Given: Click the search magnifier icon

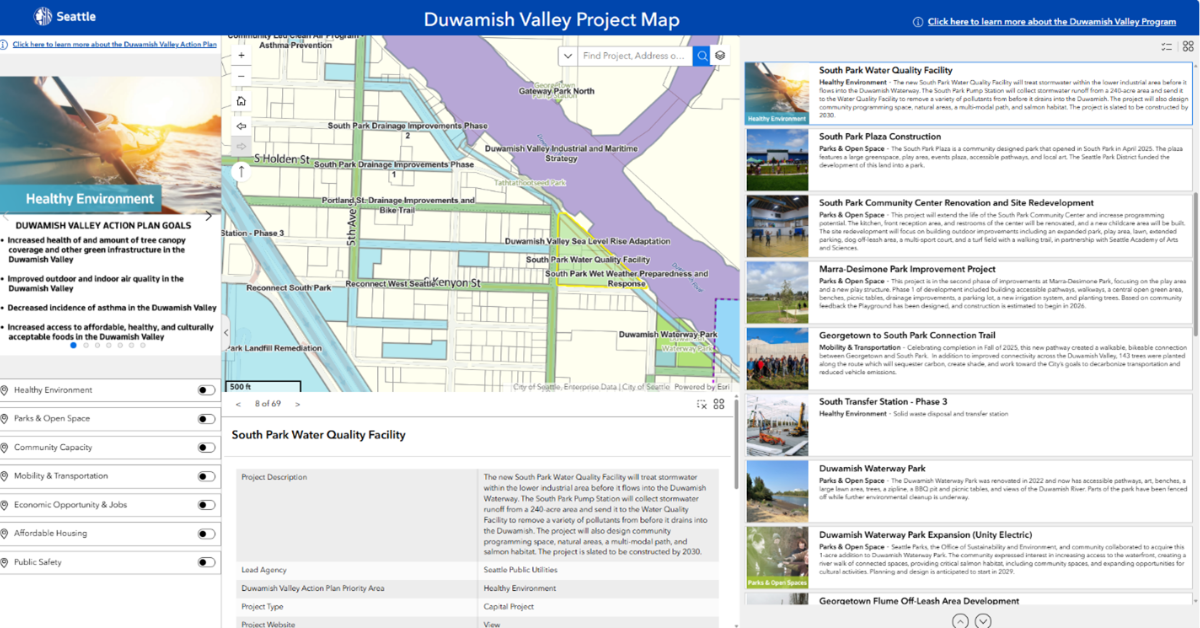Looking at the screenshot, I should pos(703,56).
